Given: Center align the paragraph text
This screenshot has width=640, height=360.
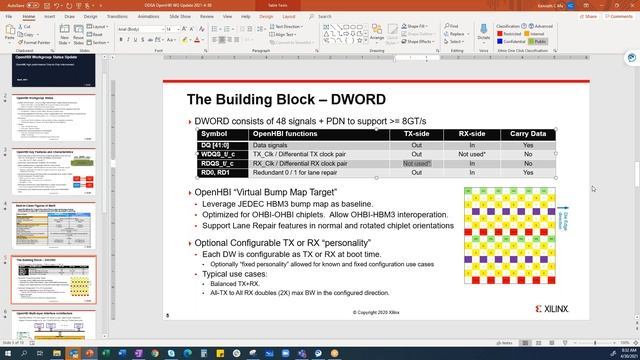Looking at the screenshot, I should pyautogui.click(x=222, y=40).
